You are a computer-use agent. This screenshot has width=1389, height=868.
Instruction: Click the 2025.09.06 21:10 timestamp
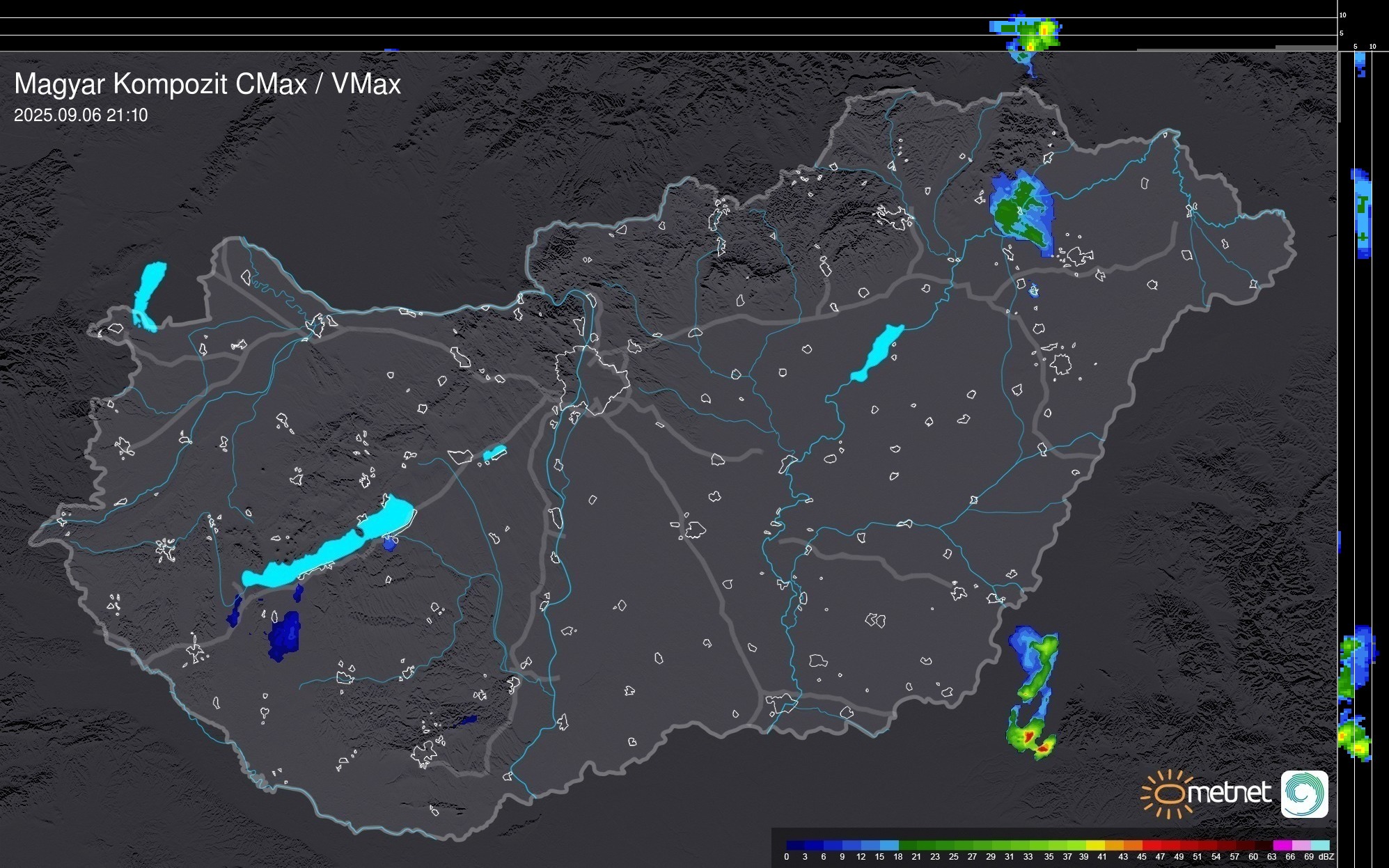click(81, 116)
